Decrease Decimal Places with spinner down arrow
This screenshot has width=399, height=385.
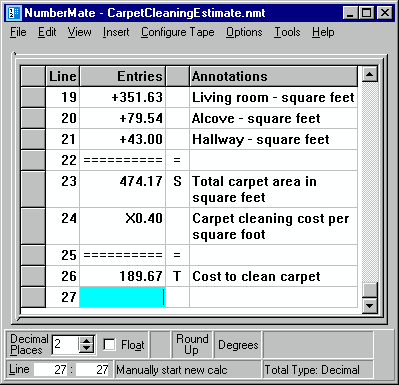pyautogui.click(x=86, y=349)
